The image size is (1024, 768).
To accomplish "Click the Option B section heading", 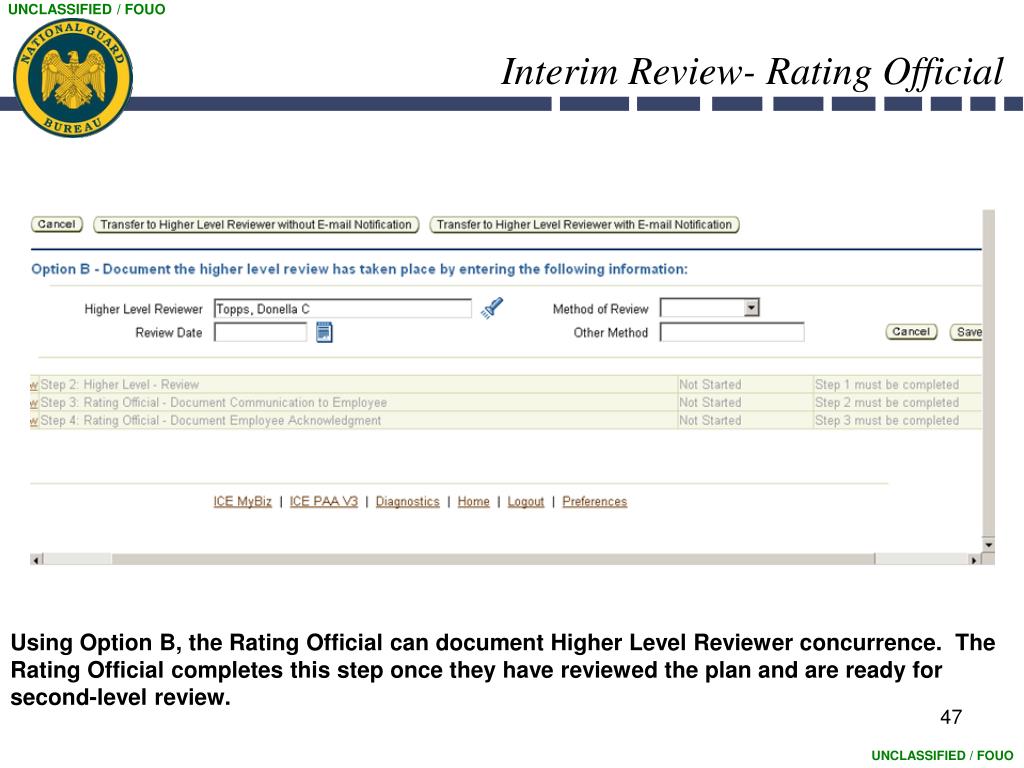I will tap(359, 269).
